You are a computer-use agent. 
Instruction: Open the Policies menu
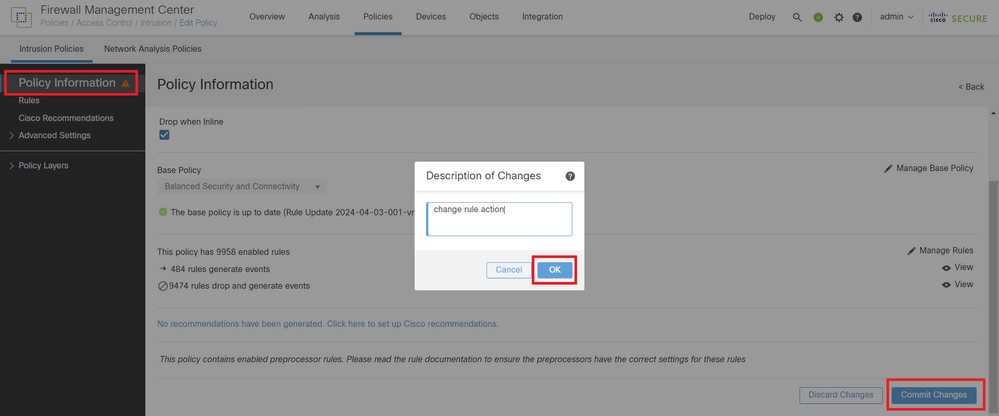click(378, 17)
